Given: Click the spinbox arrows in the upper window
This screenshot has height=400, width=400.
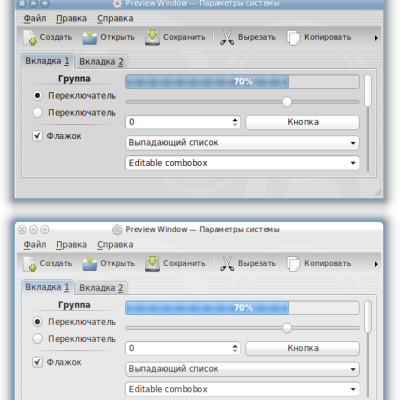Looking at the screenshot, I should (235, 122).
